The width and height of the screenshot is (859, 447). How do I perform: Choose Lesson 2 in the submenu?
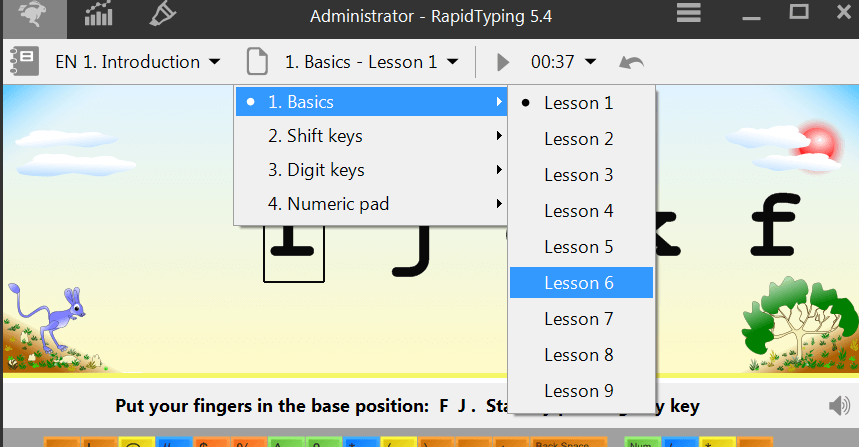coord(581,139)
